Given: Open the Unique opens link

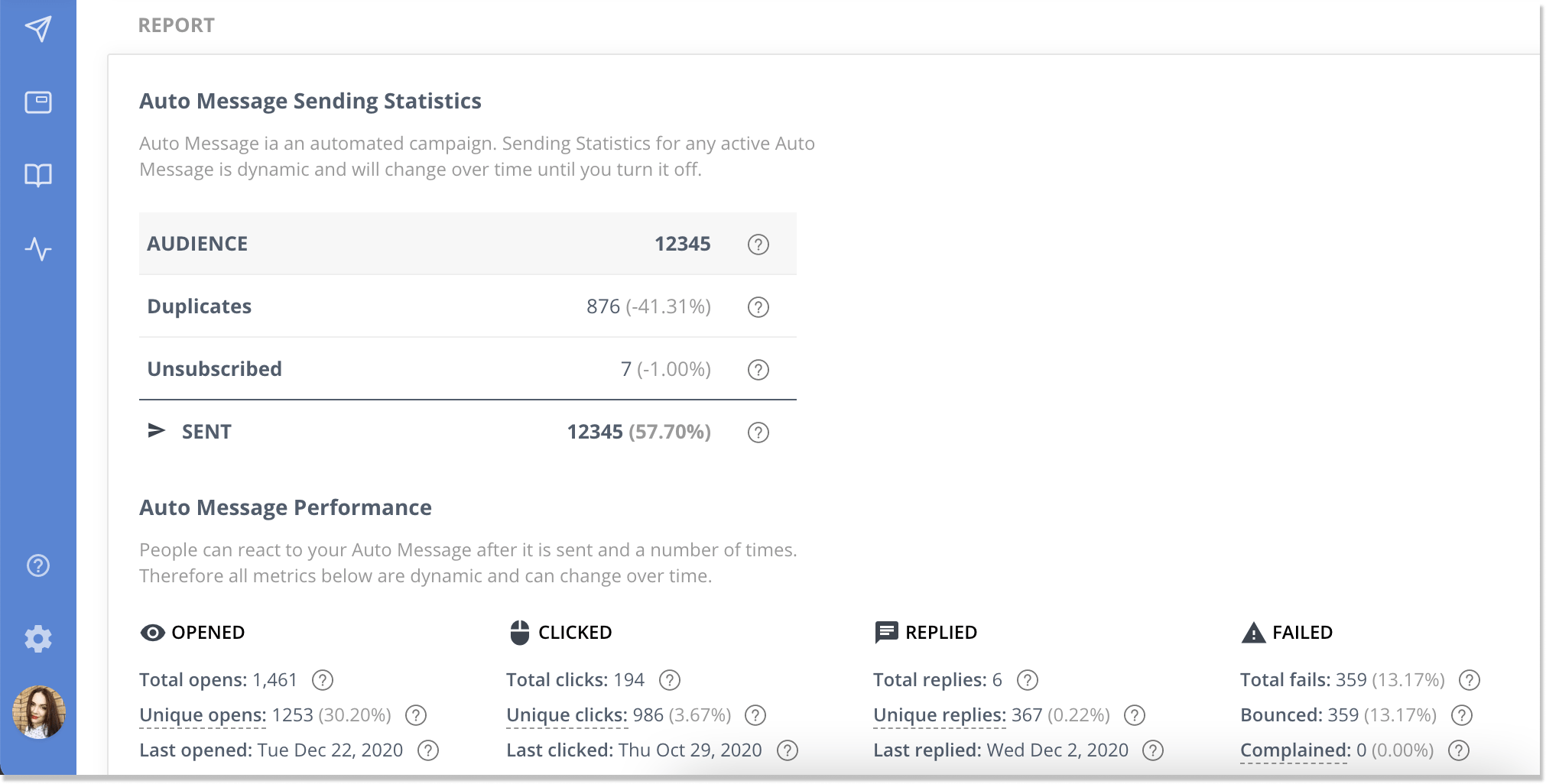Looking at the screenshot, I should click(x=203, y=715).
